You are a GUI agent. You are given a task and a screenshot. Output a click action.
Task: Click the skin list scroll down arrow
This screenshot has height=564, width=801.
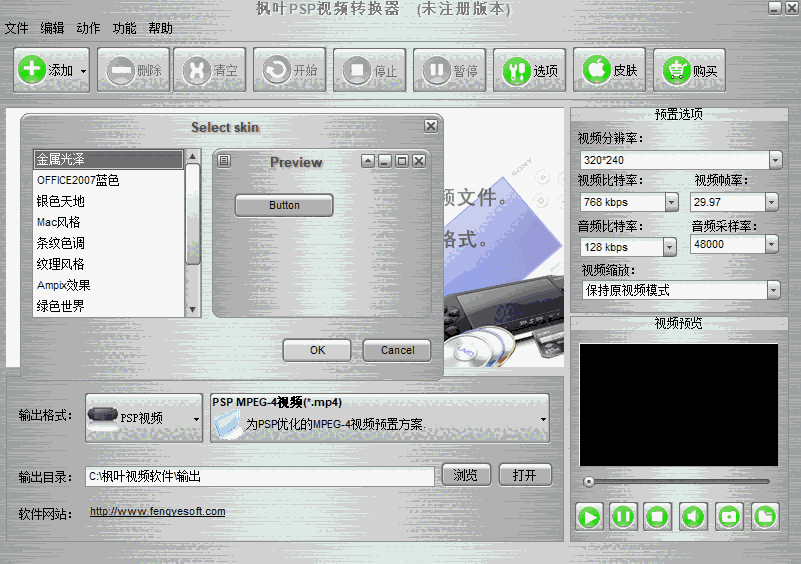[x=193, y=310]
